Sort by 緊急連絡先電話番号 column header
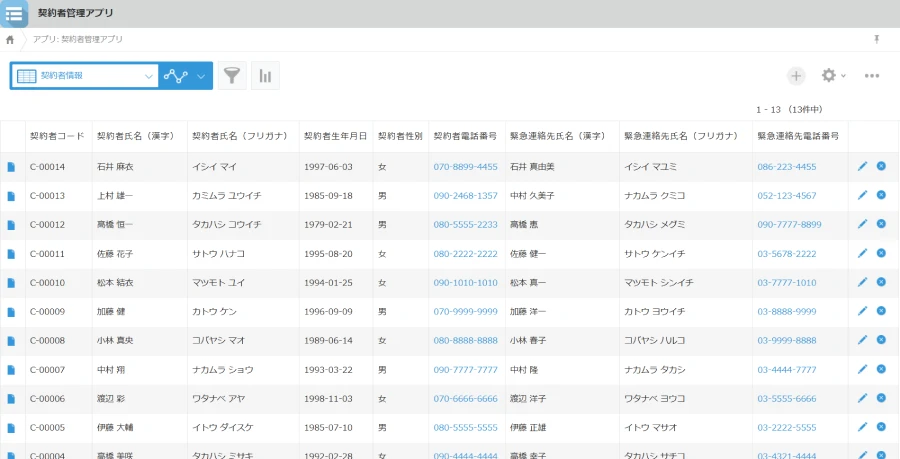 (x=798, y=137)
